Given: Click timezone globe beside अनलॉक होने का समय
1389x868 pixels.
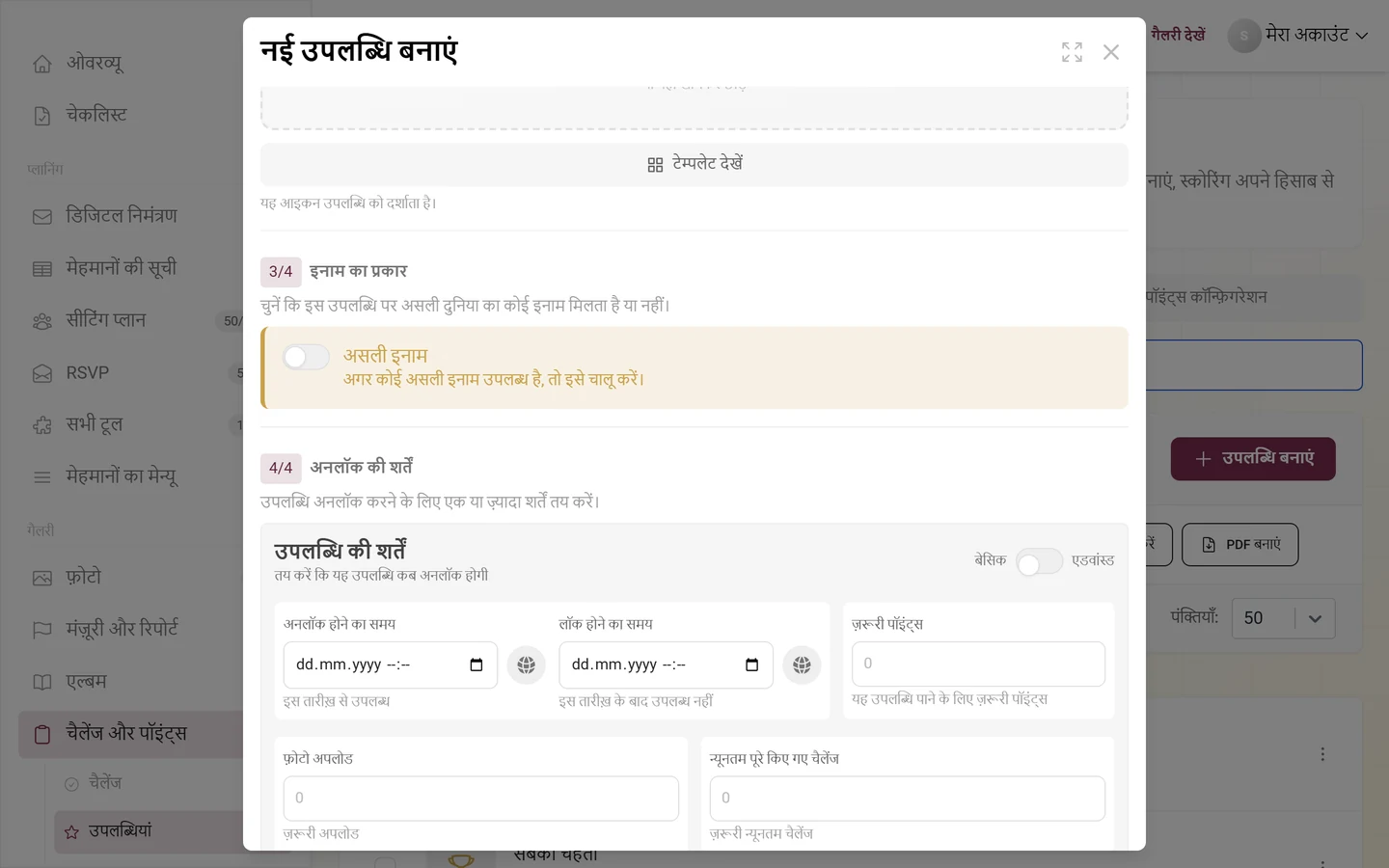Looking at the screenshot, I should tap(527, 665).
